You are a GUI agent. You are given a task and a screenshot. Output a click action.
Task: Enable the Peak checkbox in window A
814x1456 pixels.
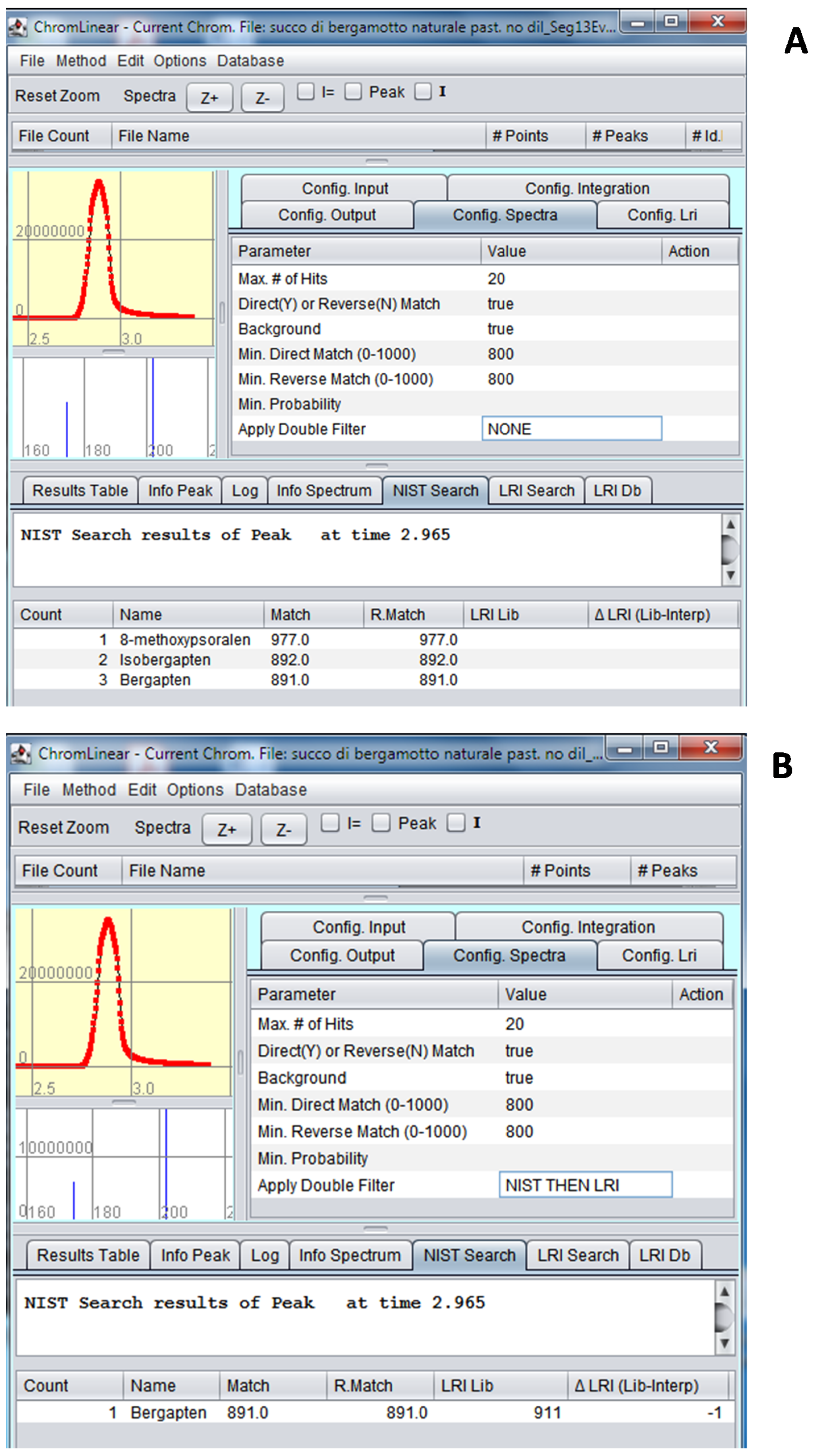tap(353, 92)
